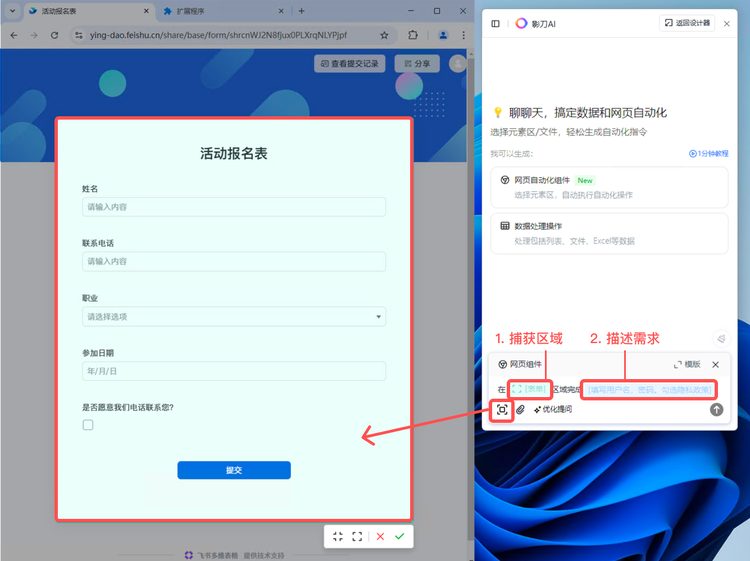750x561 pixels.
Task: Click the requirement description placeholder
Action: (649, 389)
